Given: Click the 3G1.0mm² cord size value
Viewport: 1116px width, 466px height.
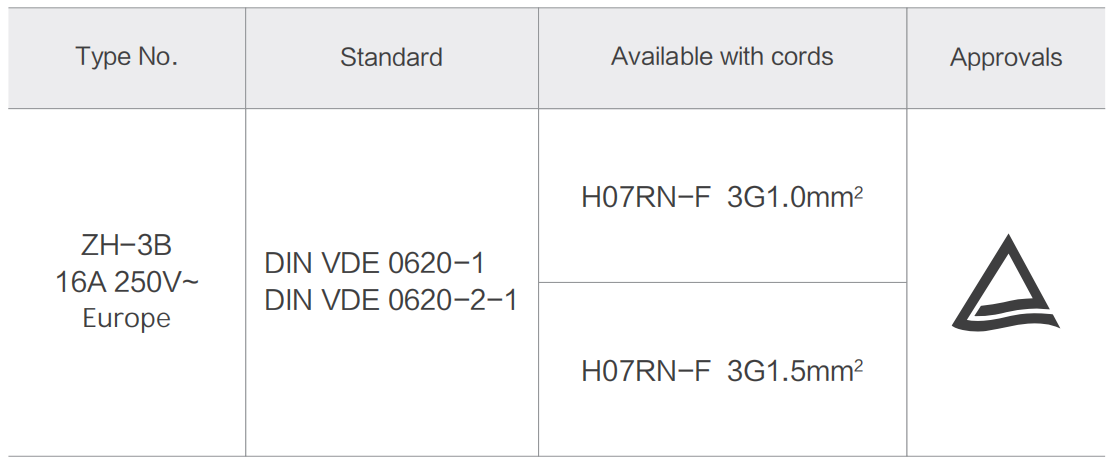Looking at the screenshot, I should 795,197.
